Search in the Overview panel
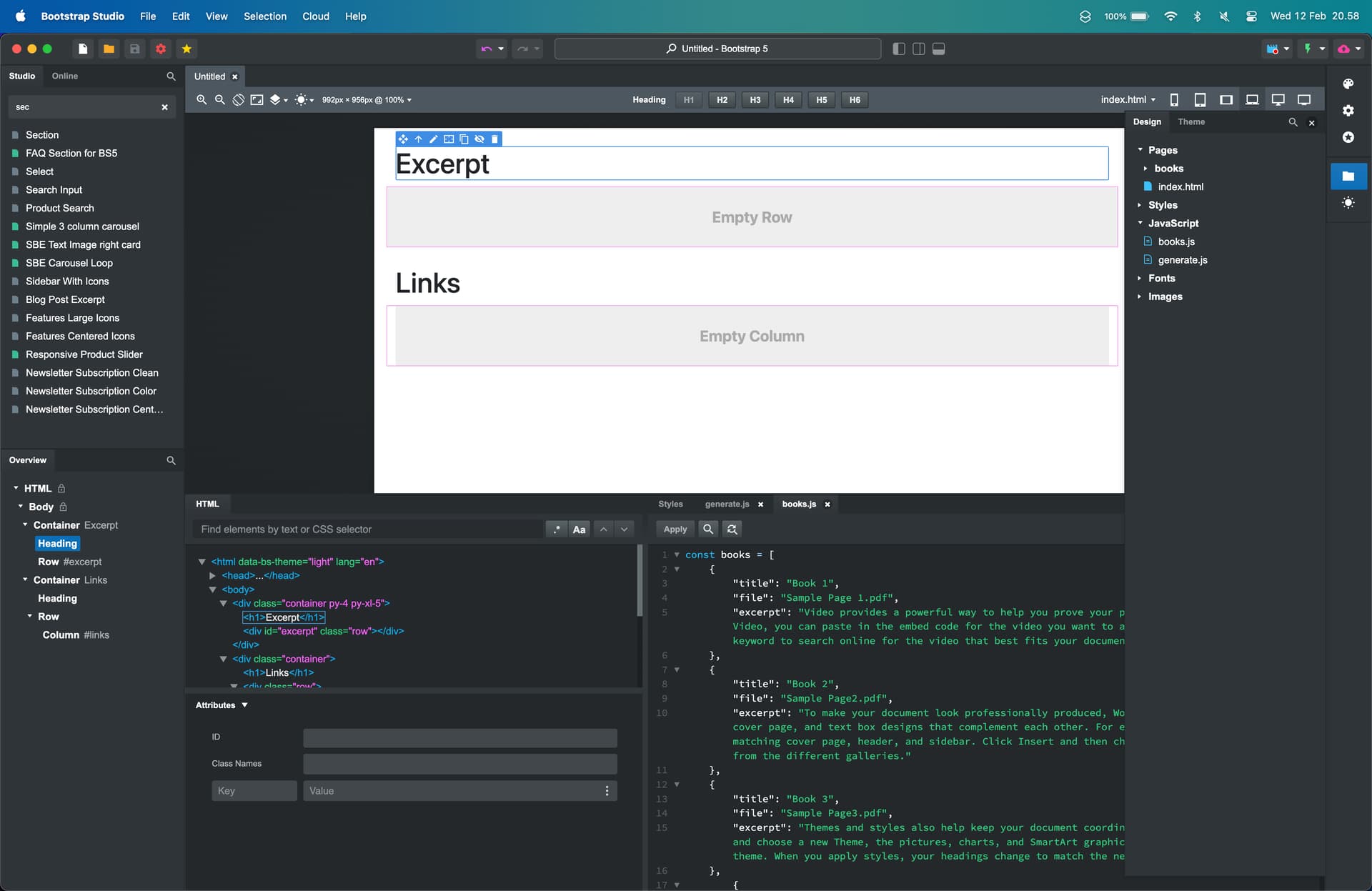 pyautogui.click(x=171, y=460)
